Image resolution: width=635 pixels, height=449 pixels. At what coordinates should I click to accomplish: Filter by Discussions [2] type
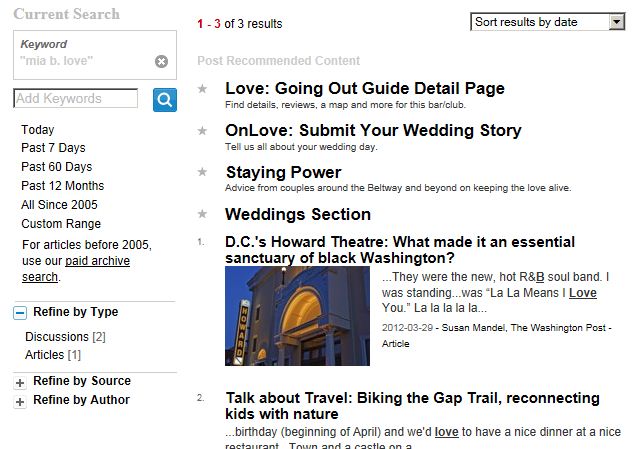(65, 337)
